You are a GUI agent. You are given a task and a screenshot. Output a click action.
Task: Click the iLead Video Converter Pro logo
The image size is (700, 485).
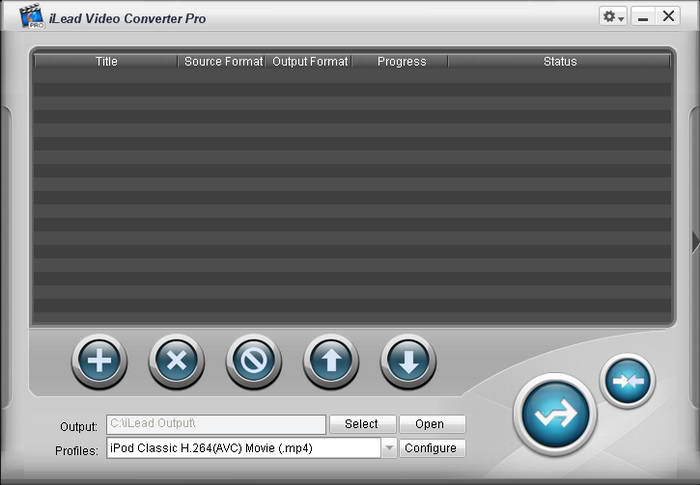[x=32, y=17]
